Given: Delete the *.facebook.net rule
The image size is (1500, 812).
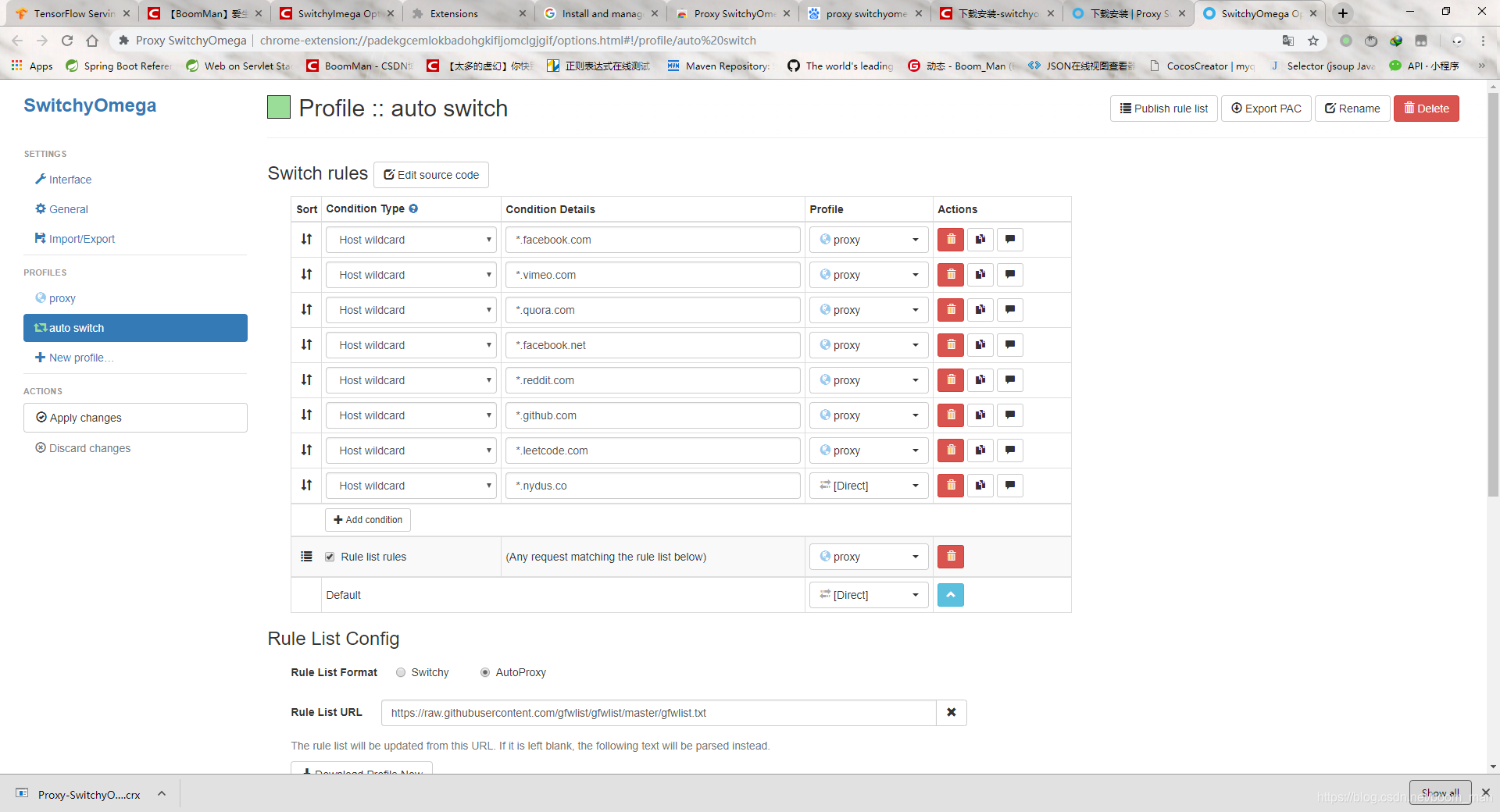Looking at the screenshot, I should tap(951, 345).
